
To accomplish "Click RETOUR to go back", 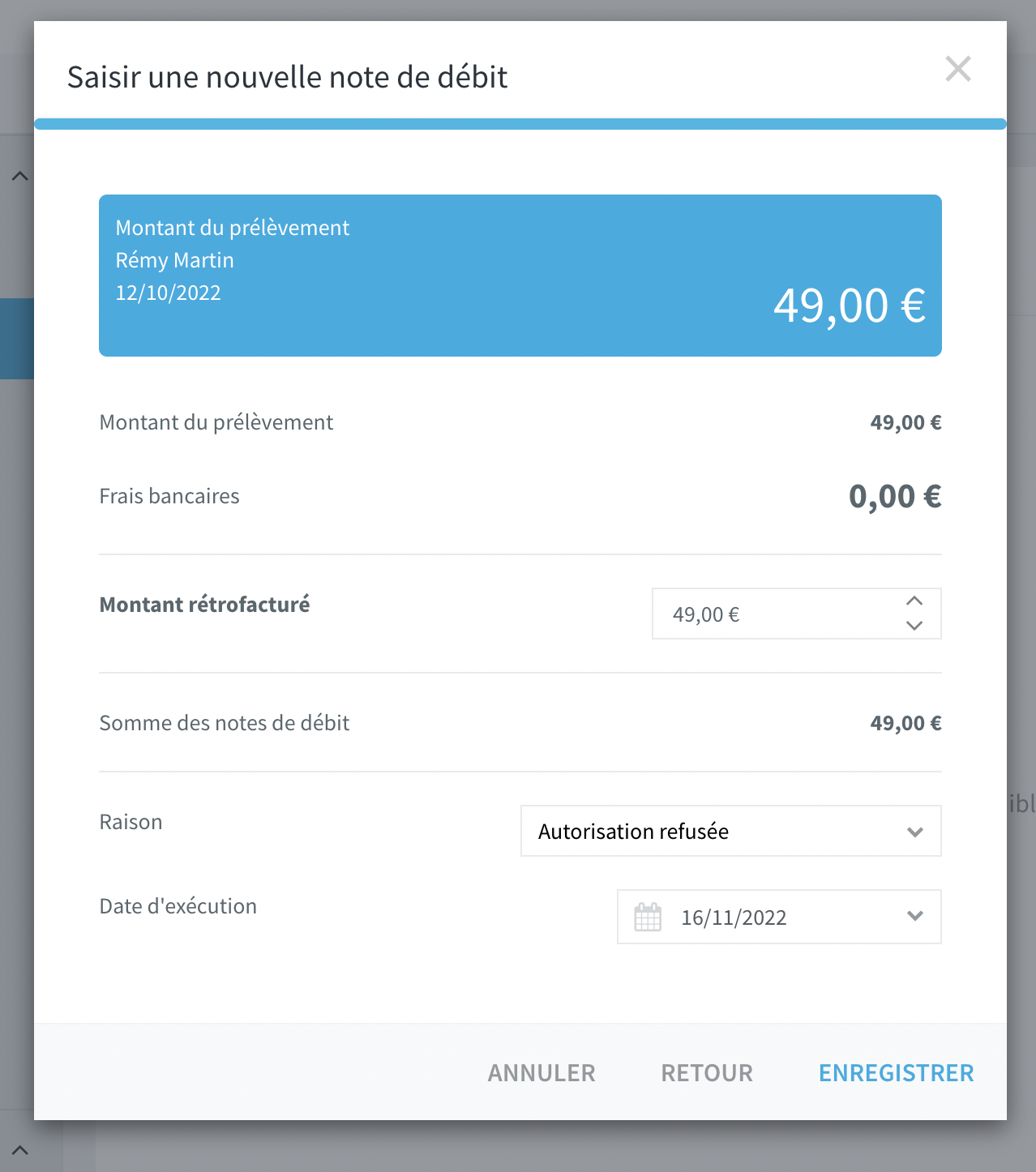I will pos(706,1071).
